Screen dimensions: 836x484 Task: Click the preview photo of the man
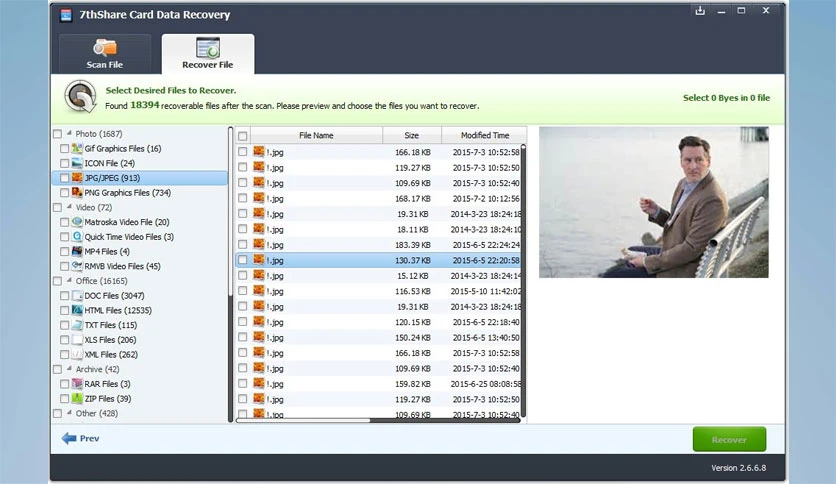654,202
